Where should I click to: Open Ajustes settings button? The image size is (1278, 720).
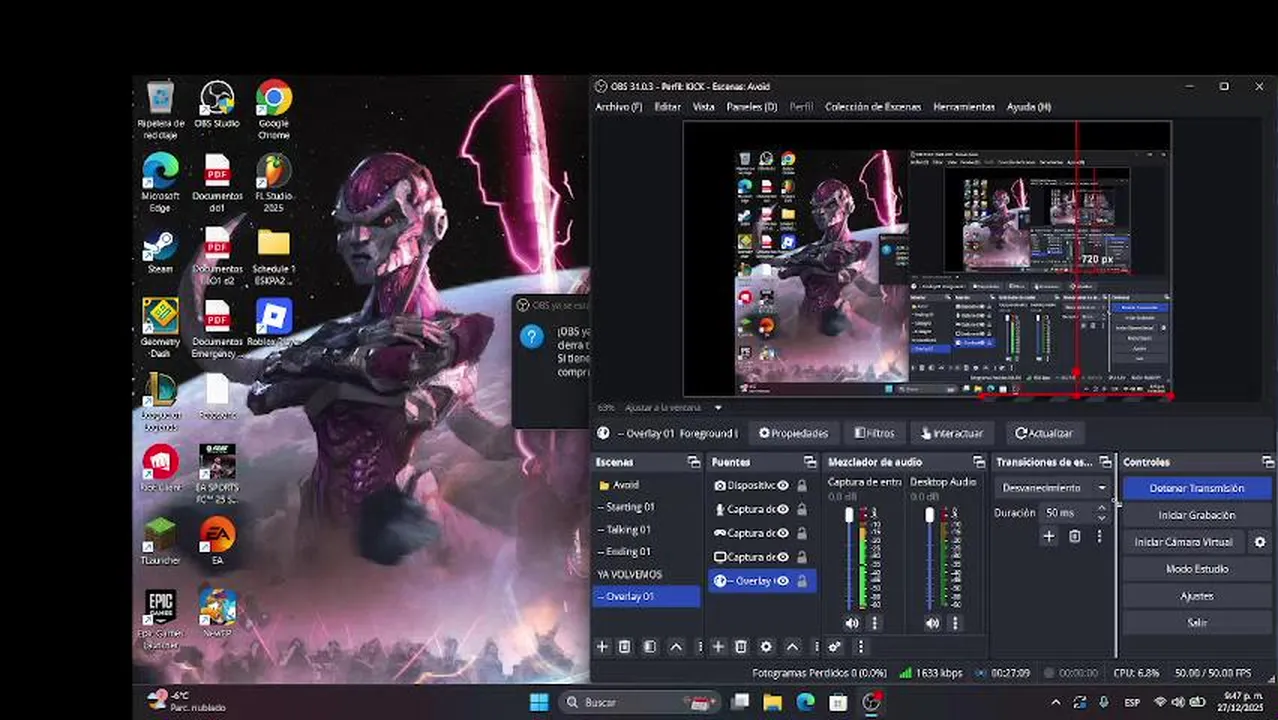(1197, 596)
